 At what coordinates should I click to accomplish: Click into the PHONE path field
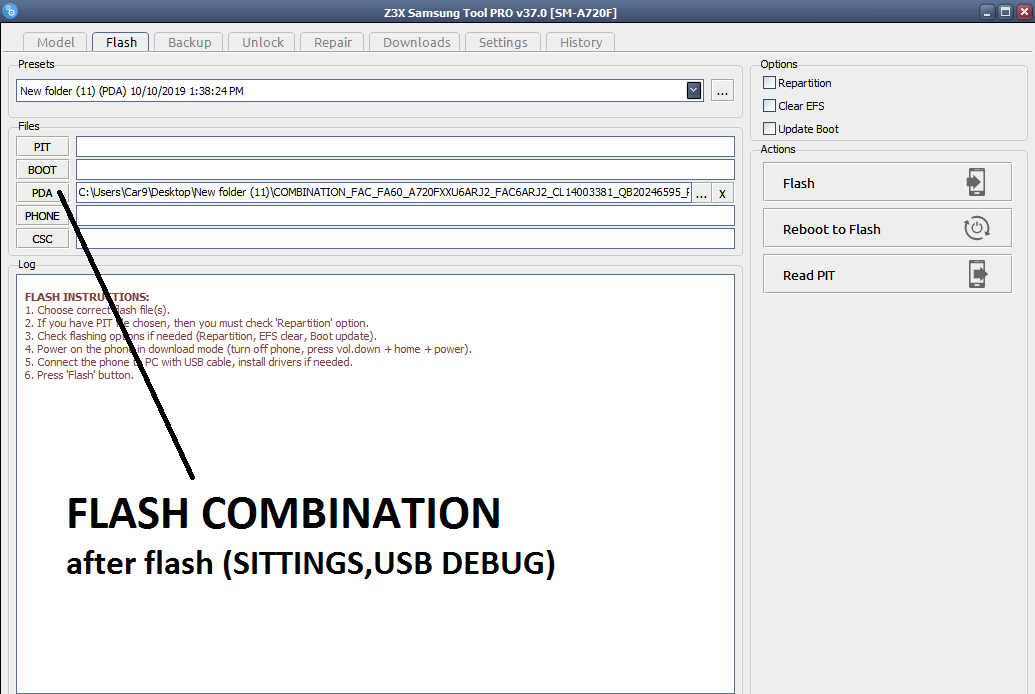[405, 216]
